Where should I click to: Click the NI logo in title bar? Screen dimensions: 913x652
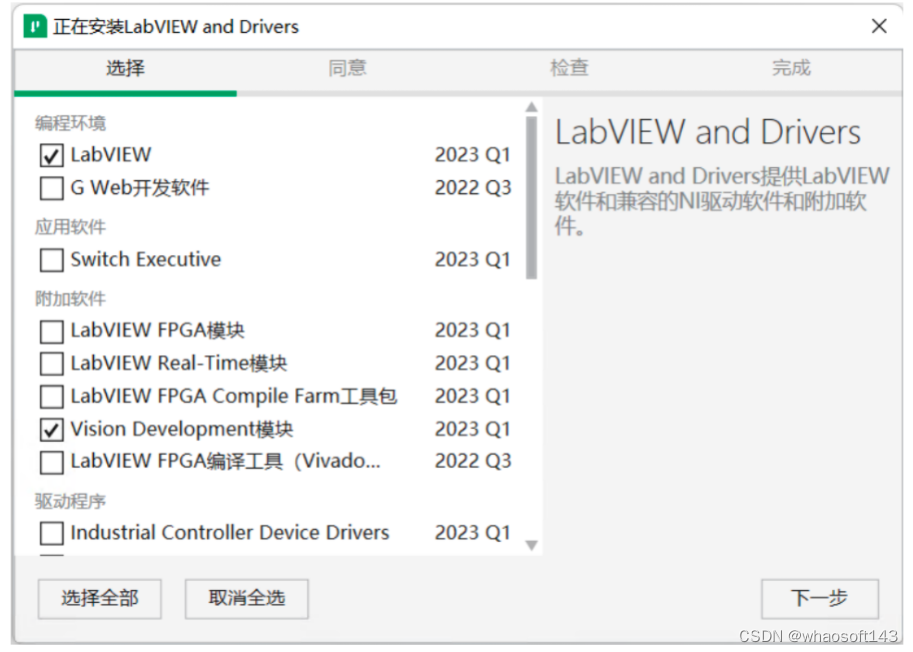[x=34, y=26]
